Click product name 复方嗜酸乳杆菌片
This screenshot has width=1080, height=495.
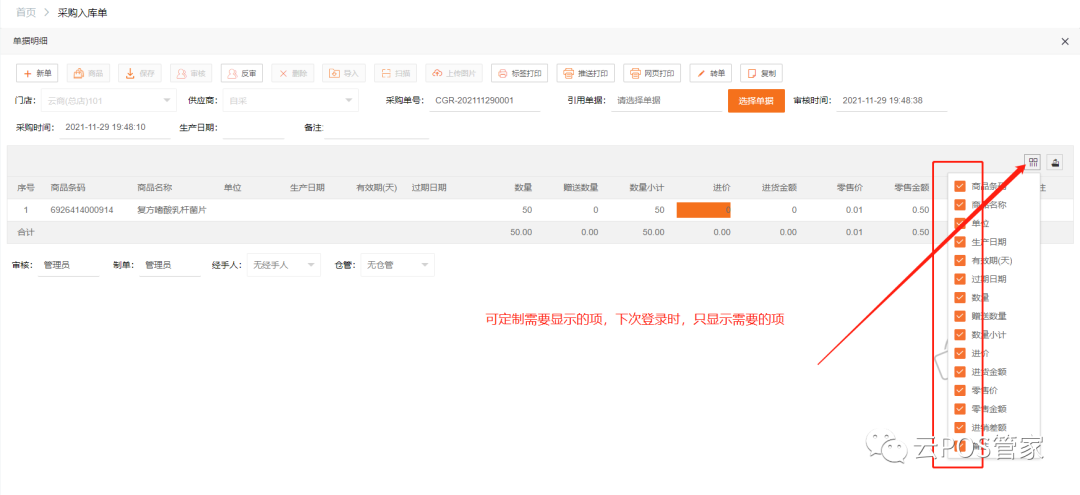[172, 210]
